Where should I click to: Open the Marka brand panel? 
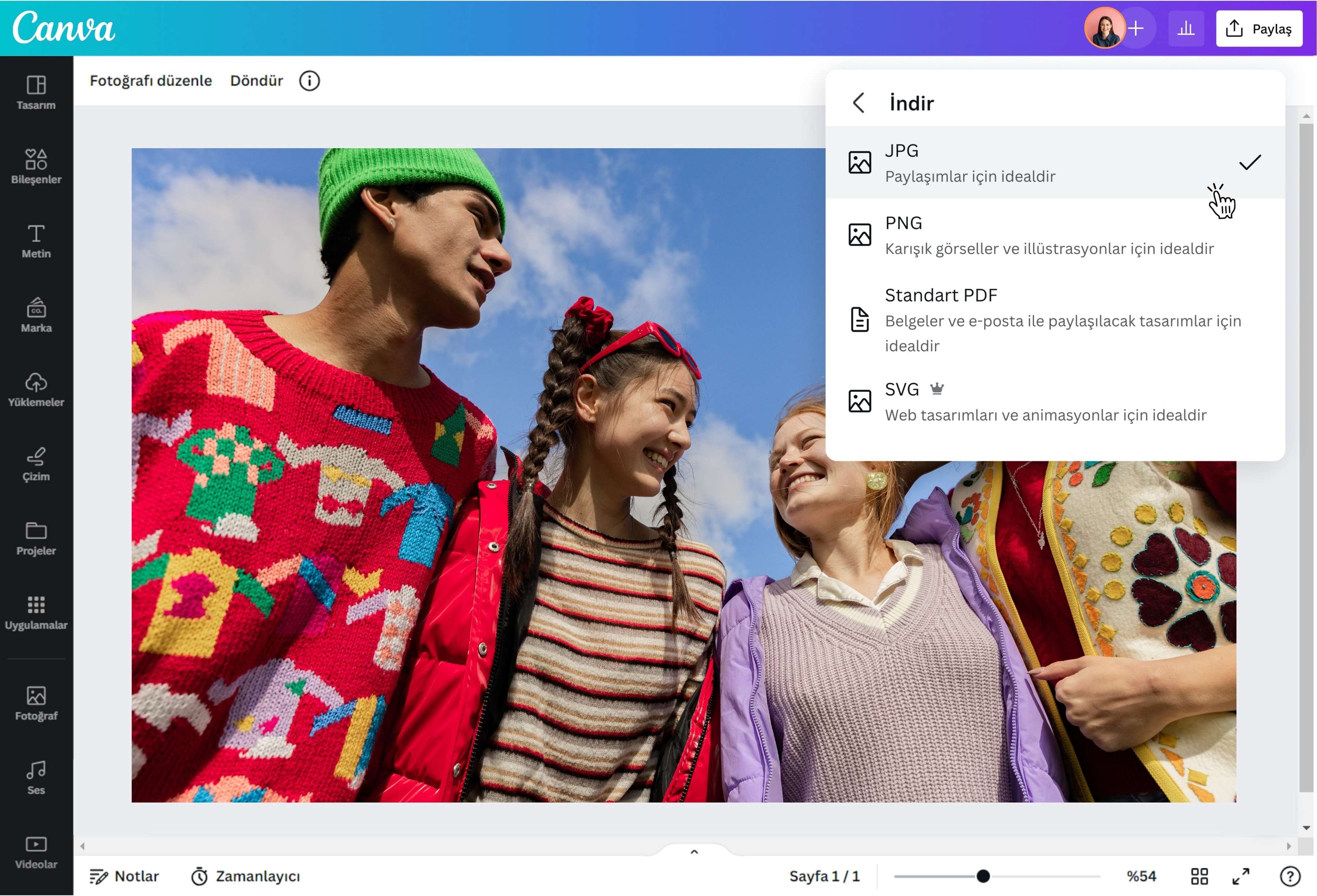click(36, 316)
